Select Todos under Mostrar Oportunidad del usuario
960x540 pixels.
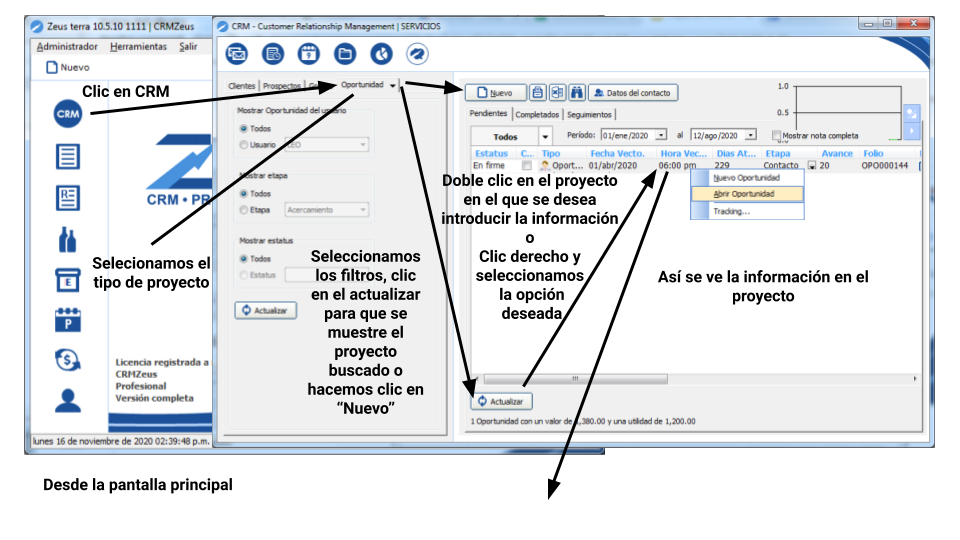[244, 129]
